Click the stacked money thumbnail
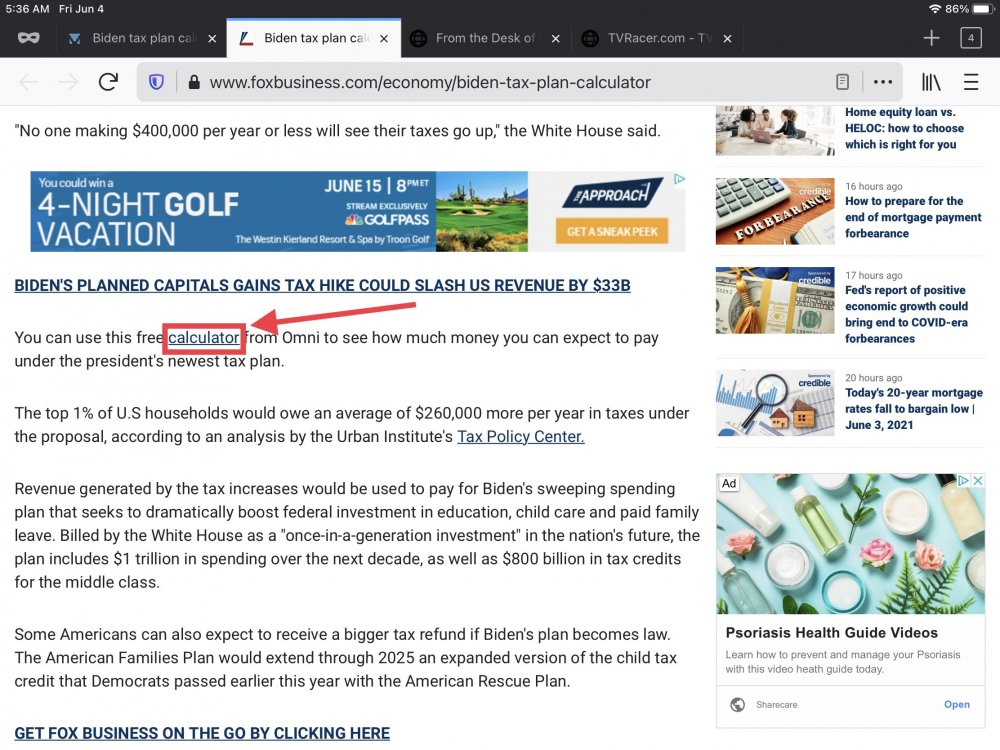Screen dimensions: 1000x750 click(x=775, y=300)
